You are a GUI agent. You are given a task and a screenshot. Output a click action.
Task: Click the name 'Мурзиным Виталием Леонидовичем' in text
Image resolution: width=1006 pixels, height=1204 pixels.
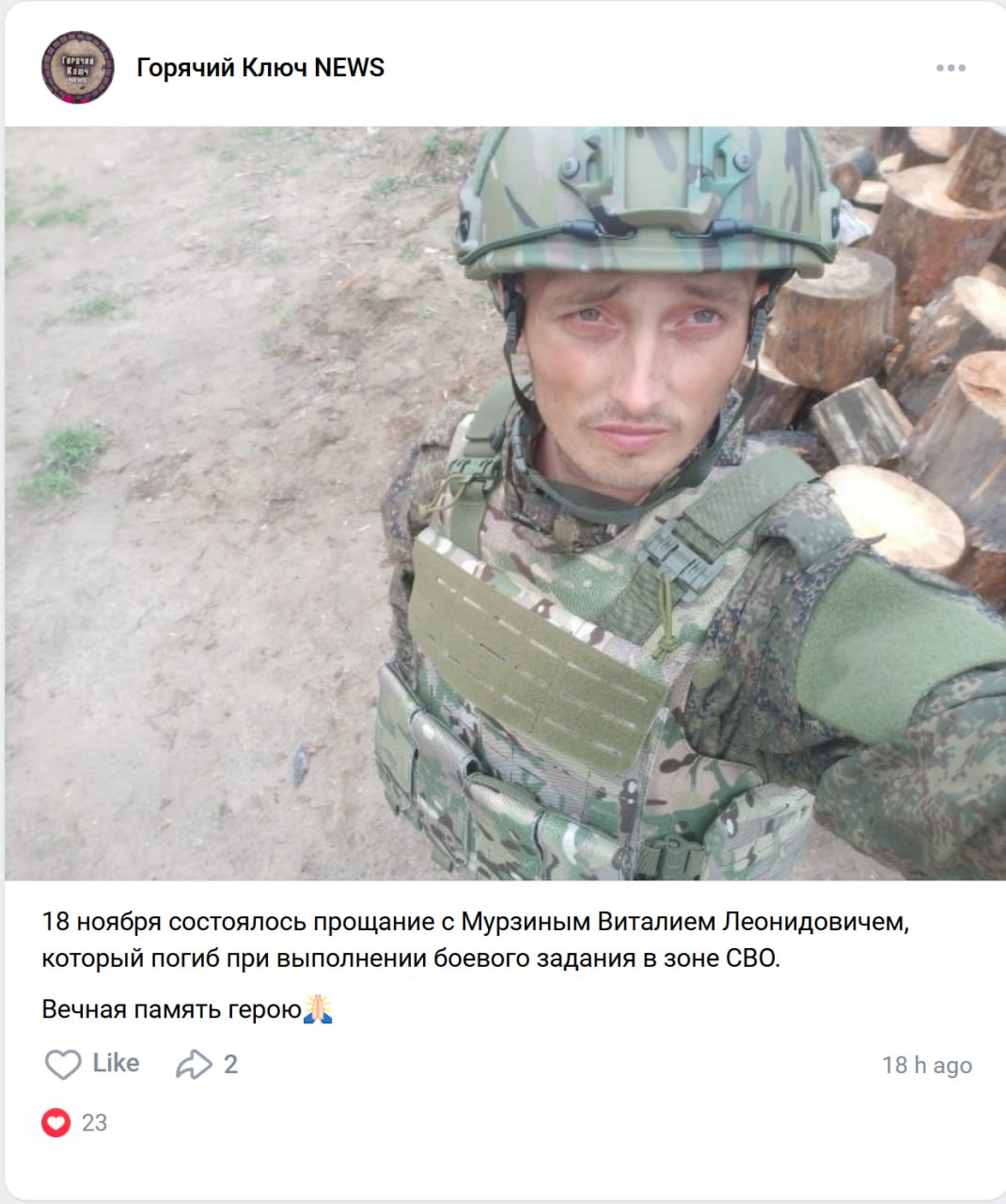(x=684, y=921)
